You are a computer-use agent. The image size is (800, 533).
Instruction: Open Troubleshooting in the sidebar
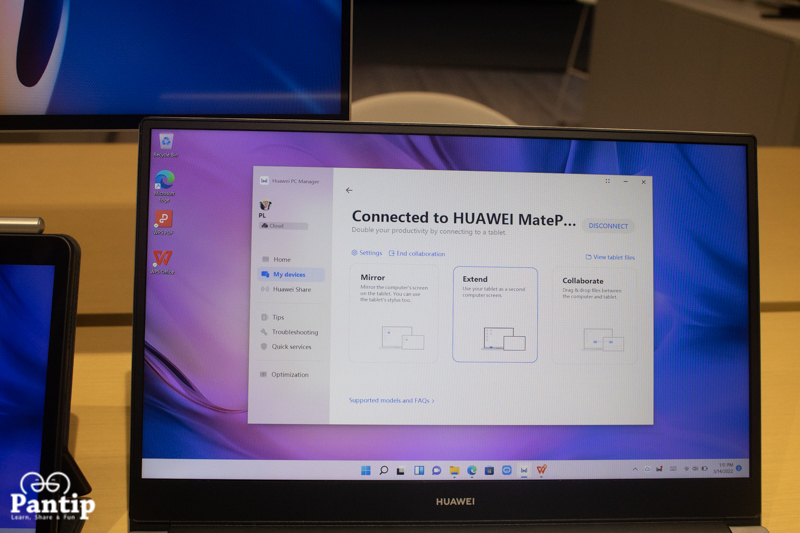289,332
